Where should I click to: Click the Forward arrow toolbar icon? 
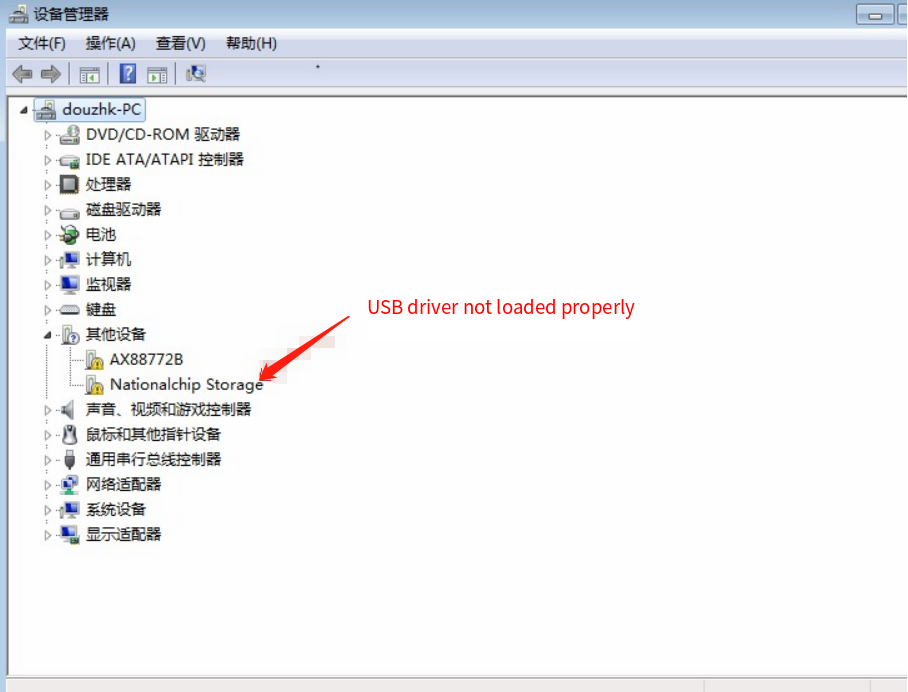tap(51, 74)
